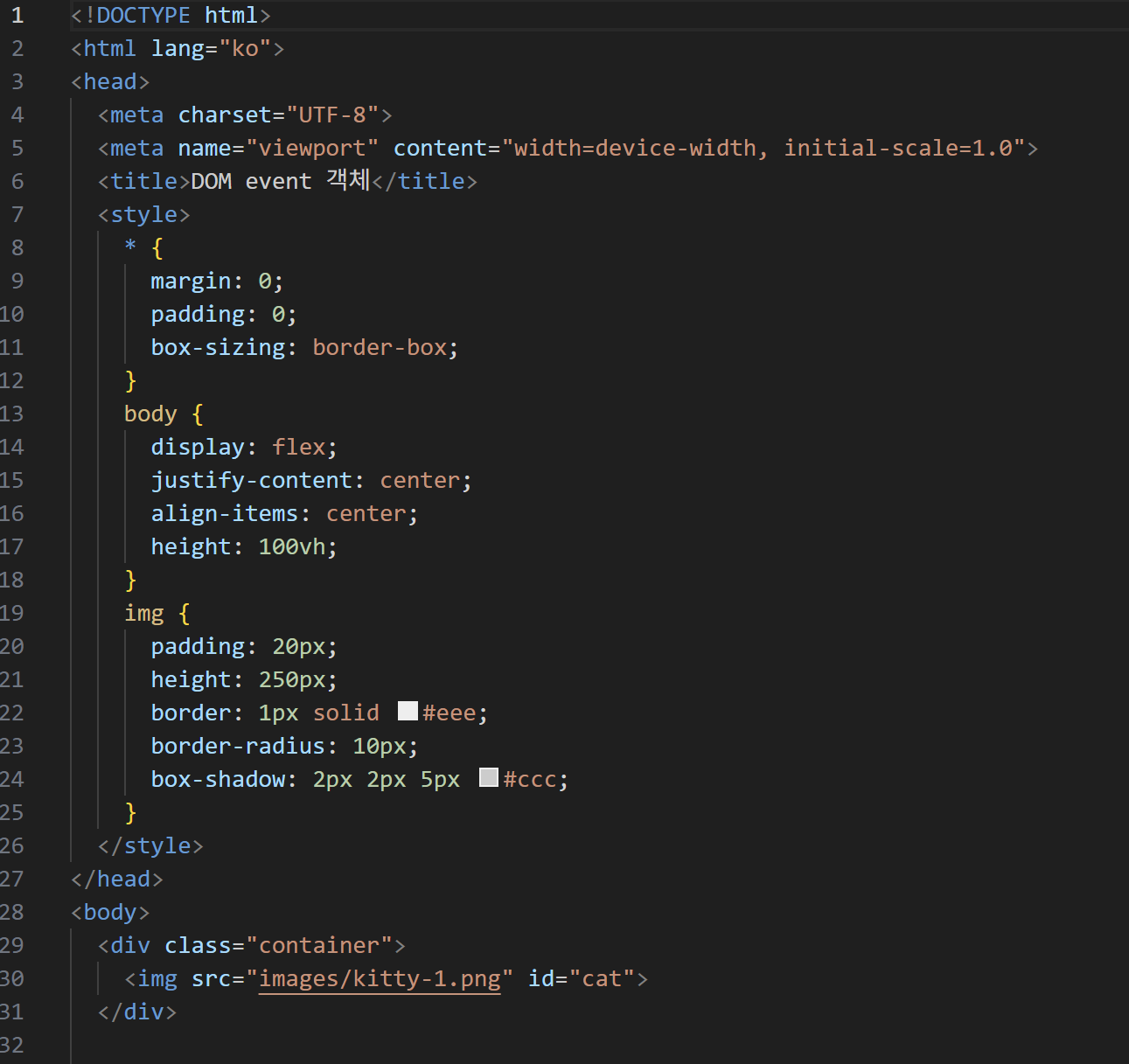Click the "cat" id attribute value
Viewport: 1129px width, 1064px height.
[602, 978]
